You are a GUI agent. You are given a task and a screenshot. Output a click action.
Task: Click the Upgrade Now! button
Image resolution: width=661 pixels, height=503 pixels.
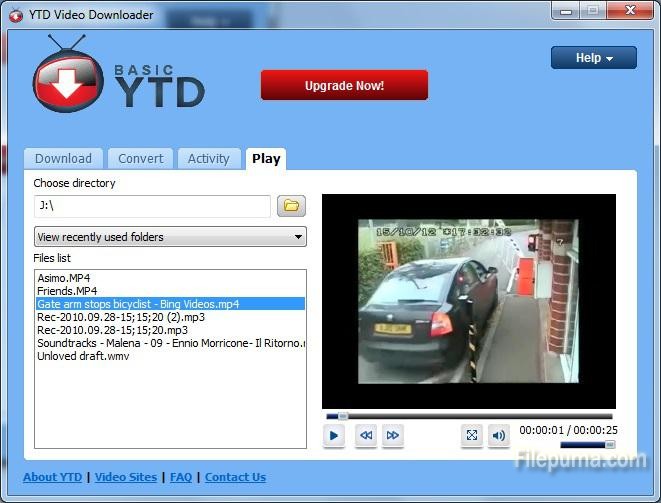[344, 86]
